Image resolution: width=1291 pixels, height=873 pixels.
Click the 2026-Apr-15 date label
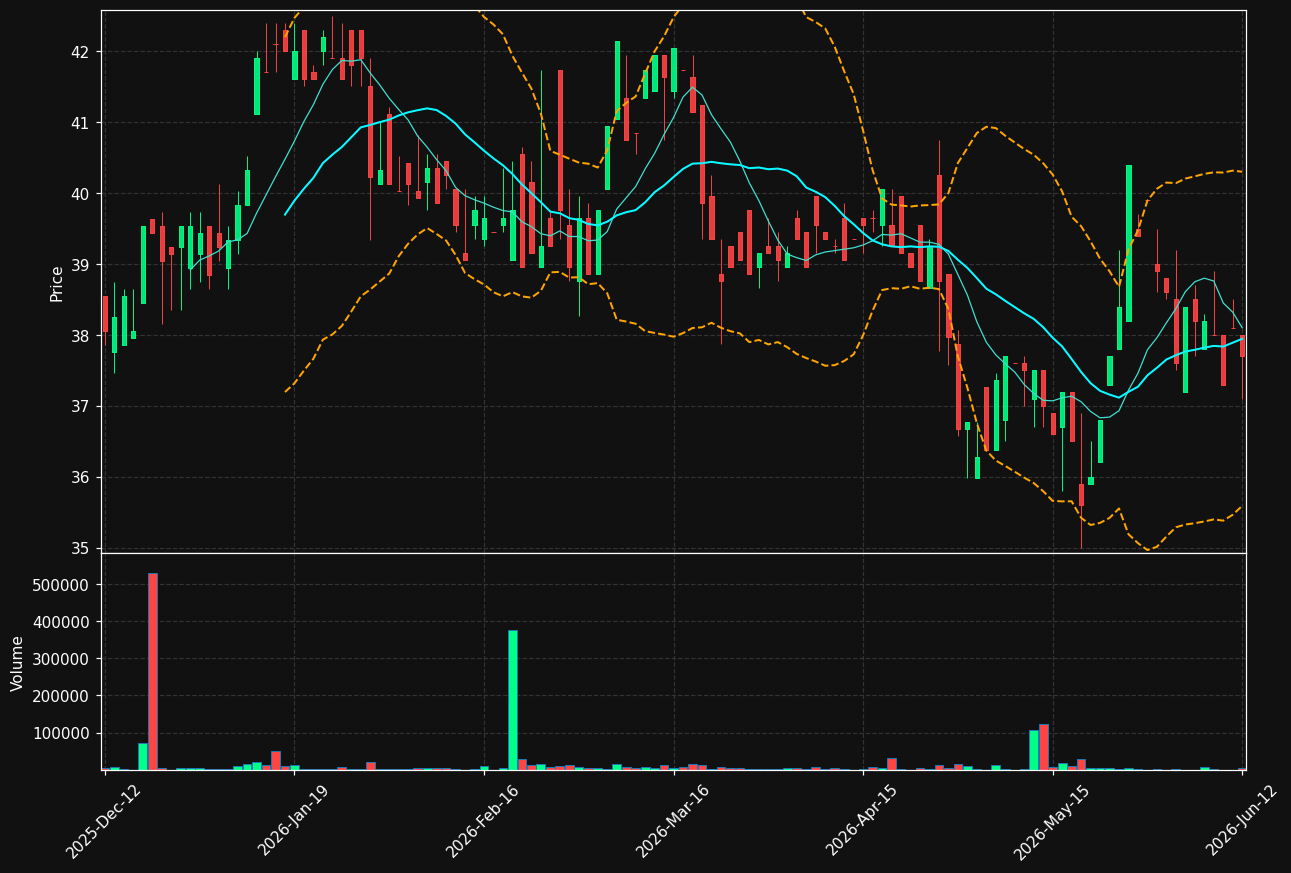[x=863, y=822]
